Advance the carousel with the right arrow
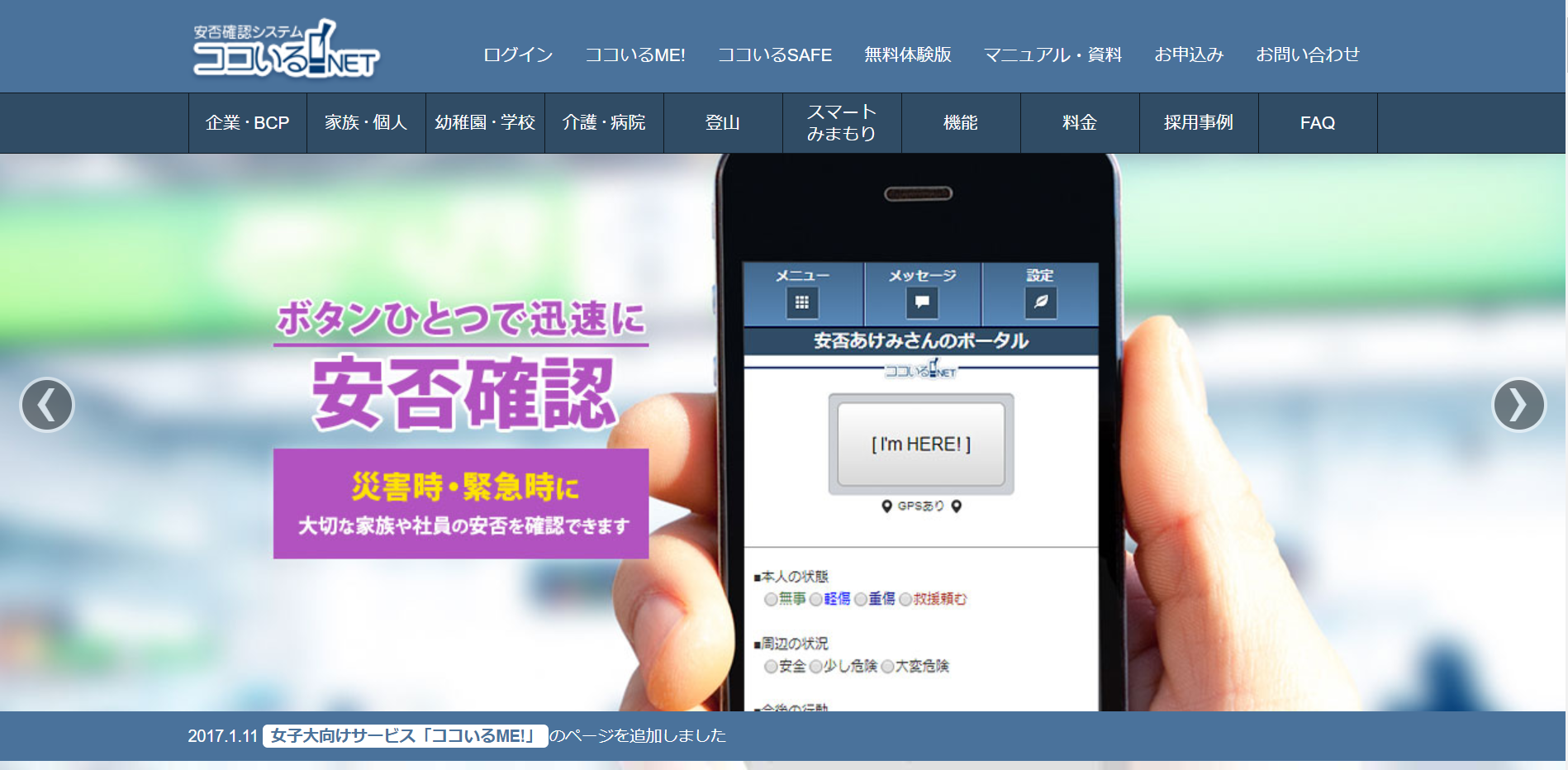The height and width of the screenshot is (770, 1568). point(1519,406)
